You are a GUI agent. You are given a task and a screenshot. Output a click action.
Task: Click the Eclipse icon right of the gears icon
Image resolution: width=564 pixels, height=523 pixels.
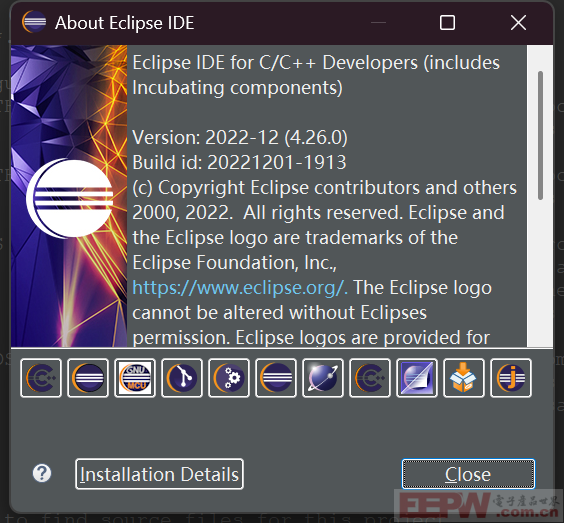[x=276, y=378]
